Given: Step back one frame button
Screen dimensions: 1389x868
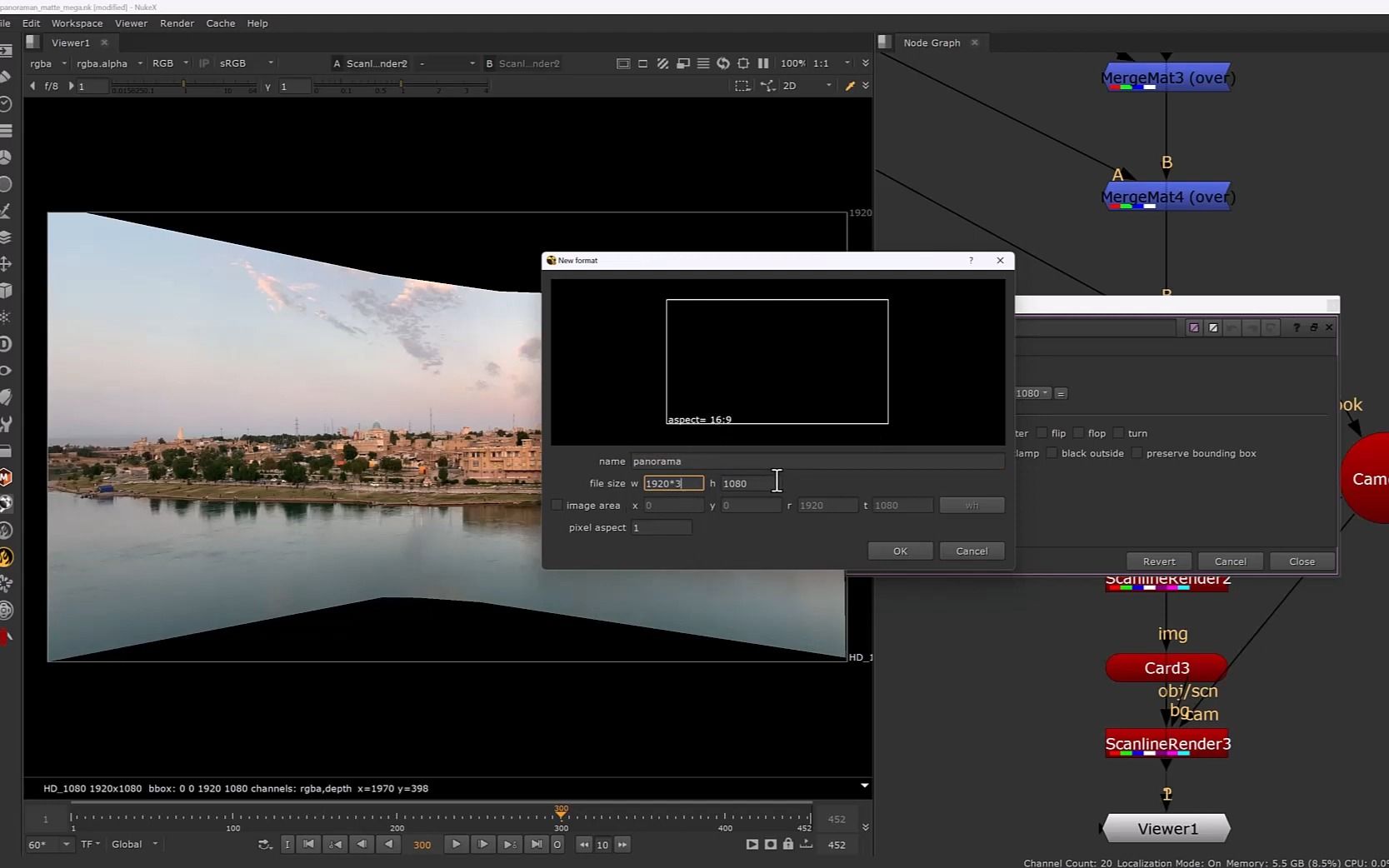Looking at the screenshot, I should (x=362, y=844).
